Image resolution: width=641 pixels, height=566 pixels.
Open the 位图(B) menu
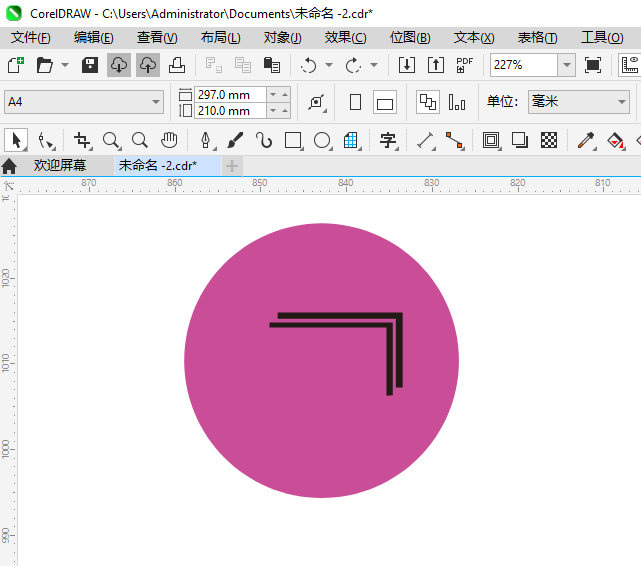(410, 38)
